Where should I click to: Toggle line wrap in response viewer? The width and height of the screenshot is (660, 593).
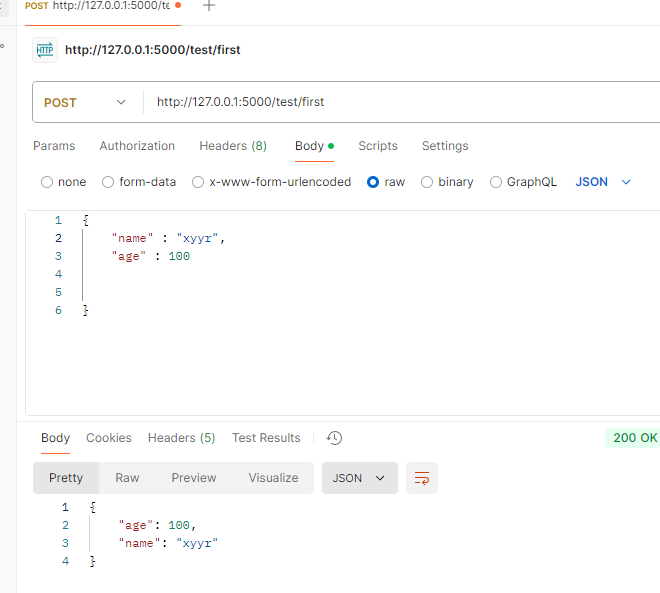click(x=422, y=478)
